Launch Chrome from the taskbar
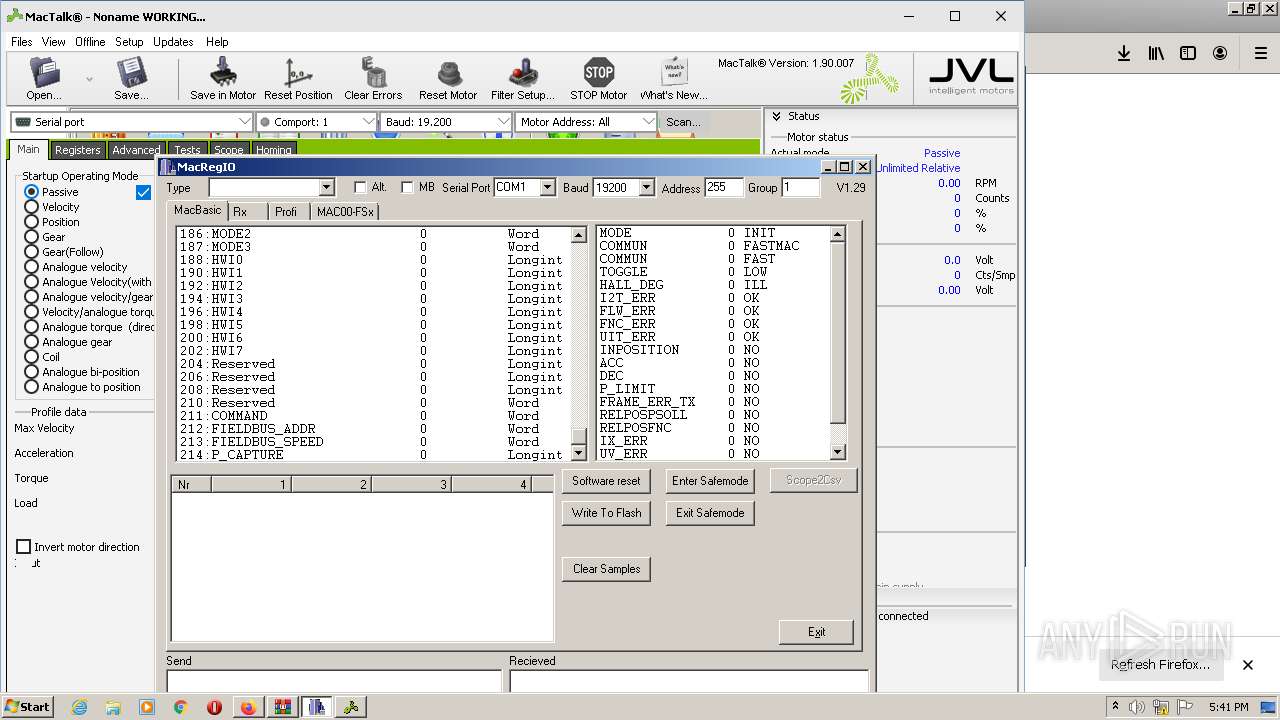Image resolution: width=1280 pixels, height=720 pixels. [181, 707]
